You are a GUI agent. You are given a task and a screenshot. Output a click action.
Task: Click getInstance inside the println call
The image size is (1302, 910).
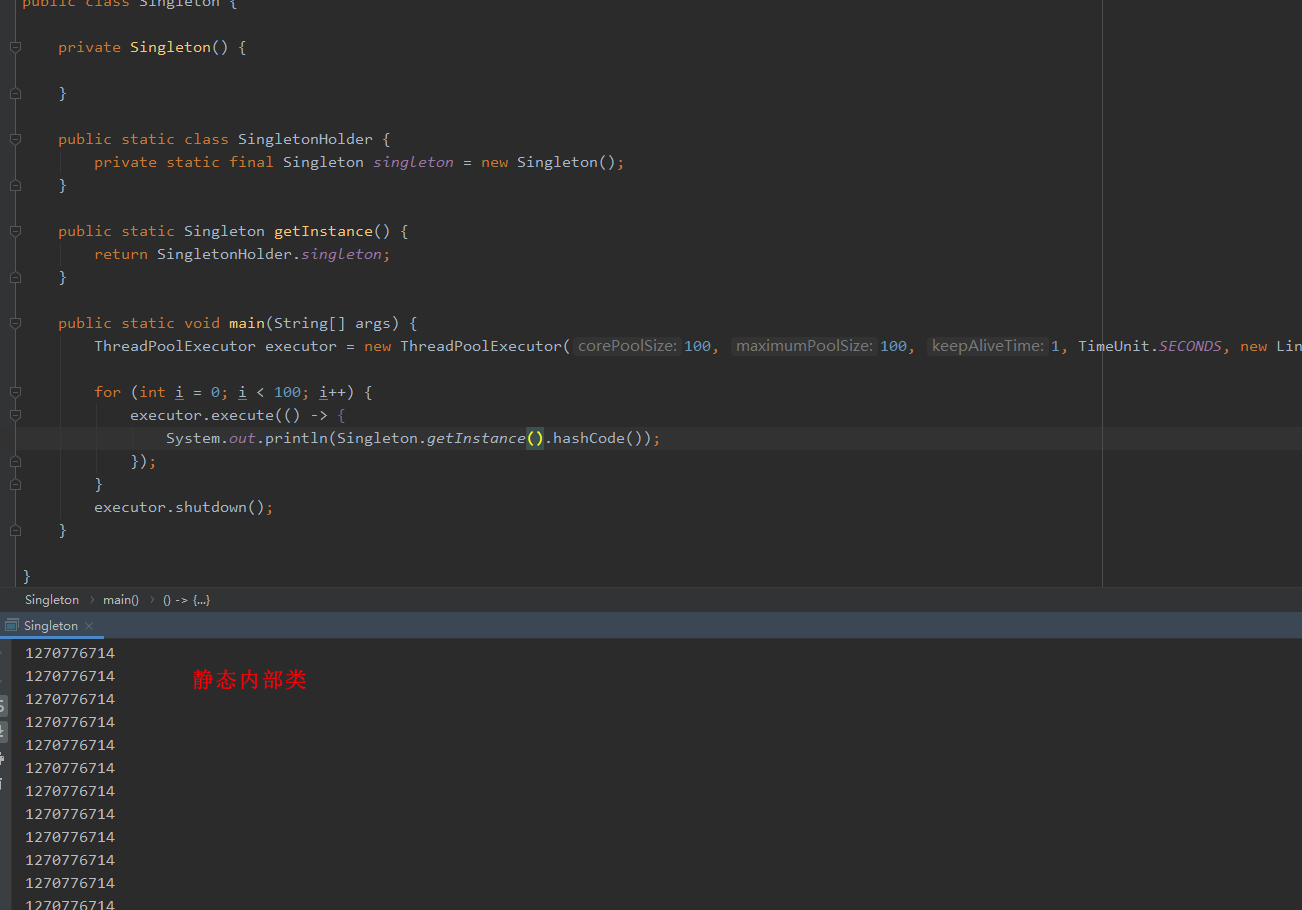pos(476,438)
